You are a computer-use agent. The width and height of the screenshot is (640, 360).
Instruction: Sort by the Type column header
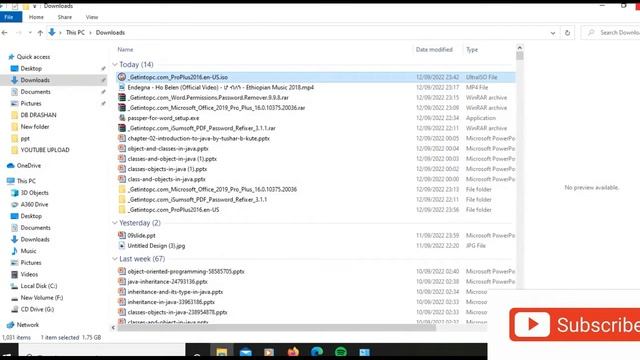click(472, 49)
